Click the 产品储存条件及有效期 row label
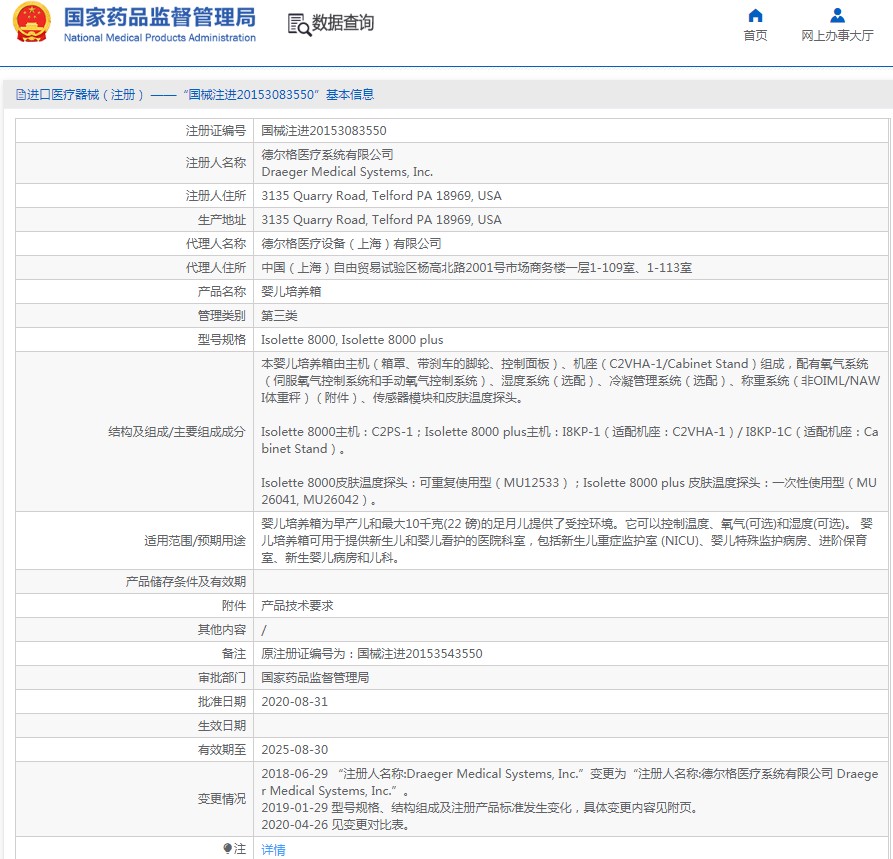Image resolution: width=893 pixels, height=859 pixels. click(x=186, y=581)
